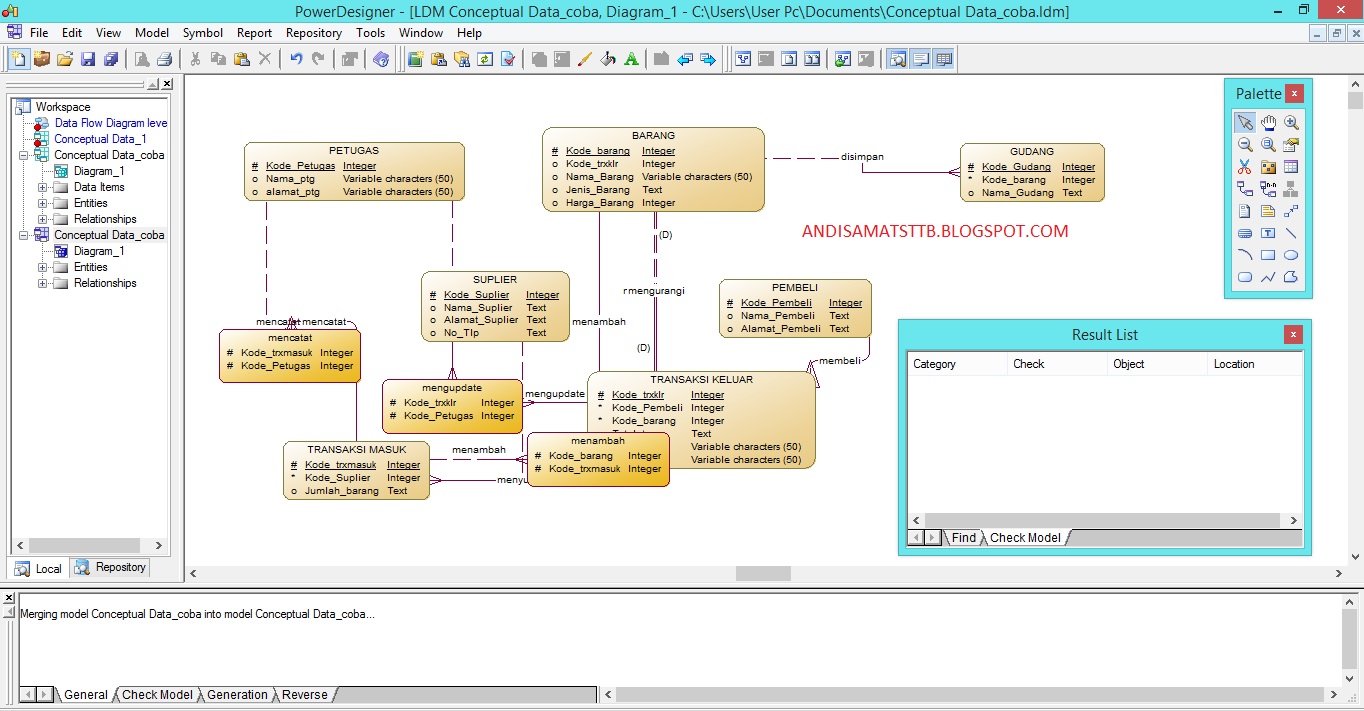Click the Print icon on the toolbar
1364x711 pixels.
(165, 59)
